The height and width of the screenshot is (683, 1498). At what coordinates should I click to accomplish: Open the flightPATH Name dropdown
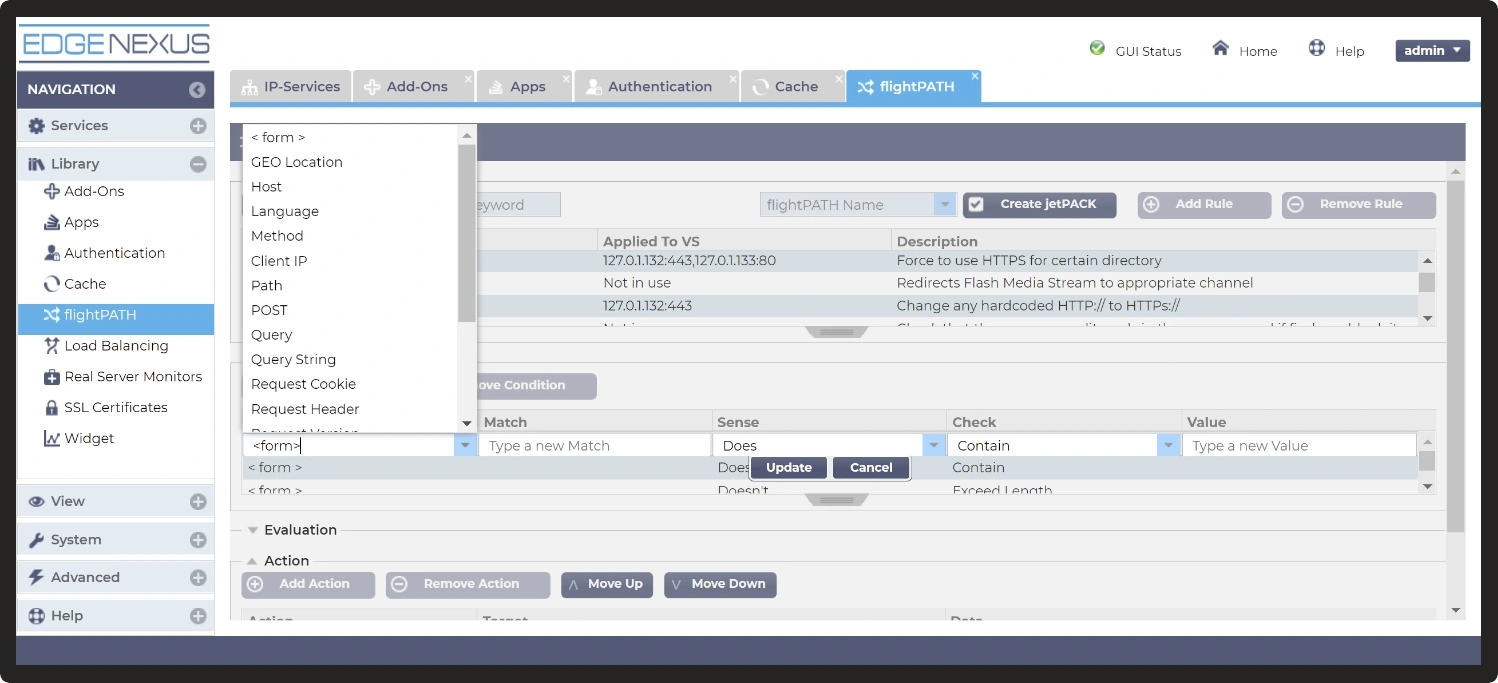pyautogui.click(x=944, y=205)
